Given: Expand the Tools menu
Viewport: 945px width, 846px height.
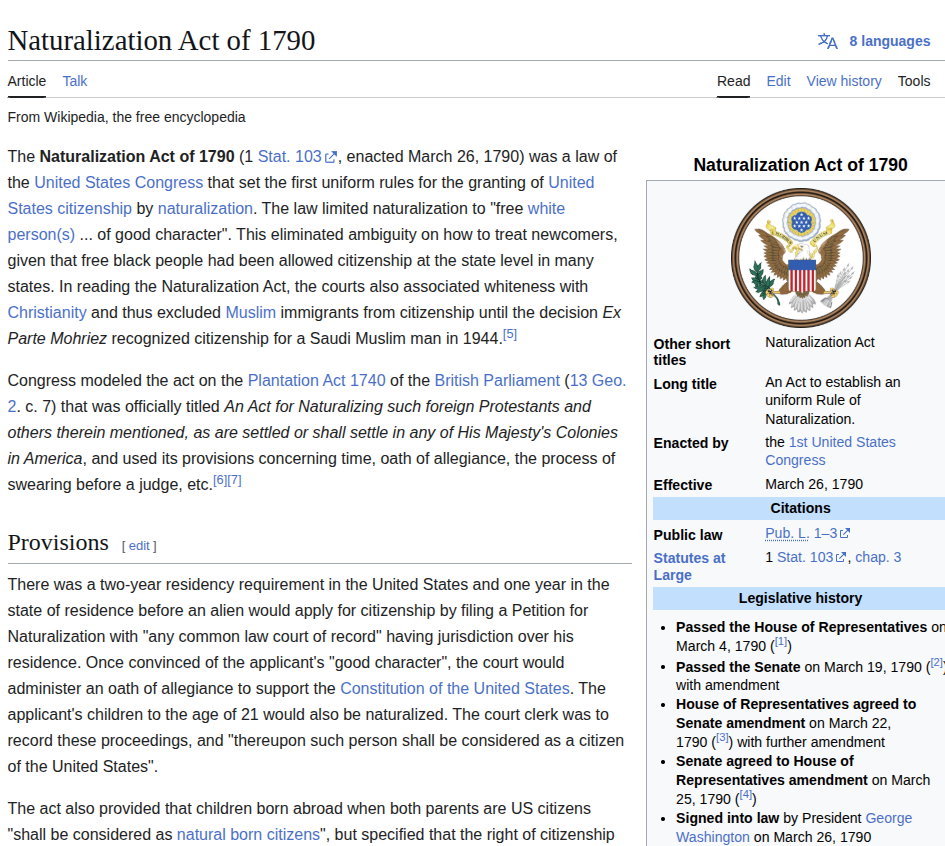Looking at the screenshot, I should coord(914,81).
